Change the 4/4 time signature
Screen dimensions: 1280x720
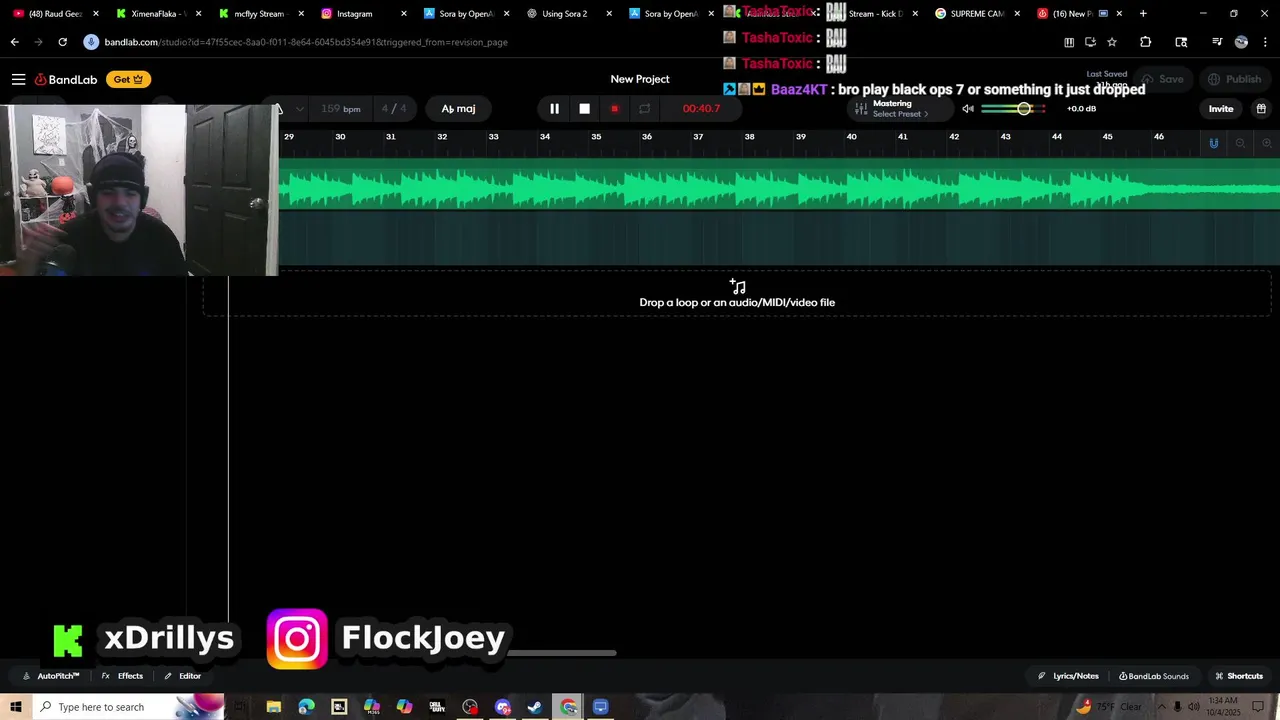click(x=394, y=109)
